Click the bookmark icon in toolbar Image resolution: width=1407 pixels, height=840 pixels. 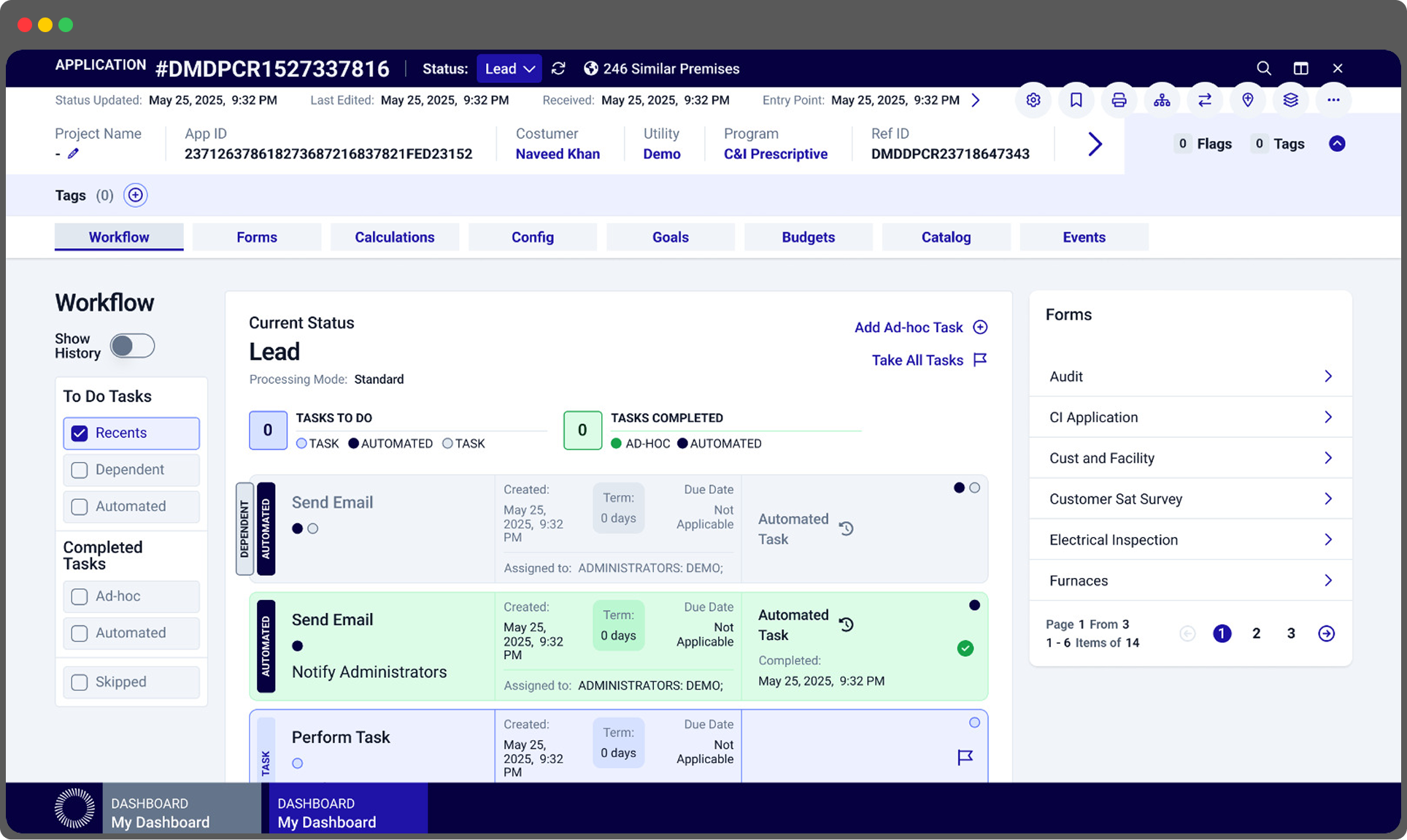(x=1076, y=100)
